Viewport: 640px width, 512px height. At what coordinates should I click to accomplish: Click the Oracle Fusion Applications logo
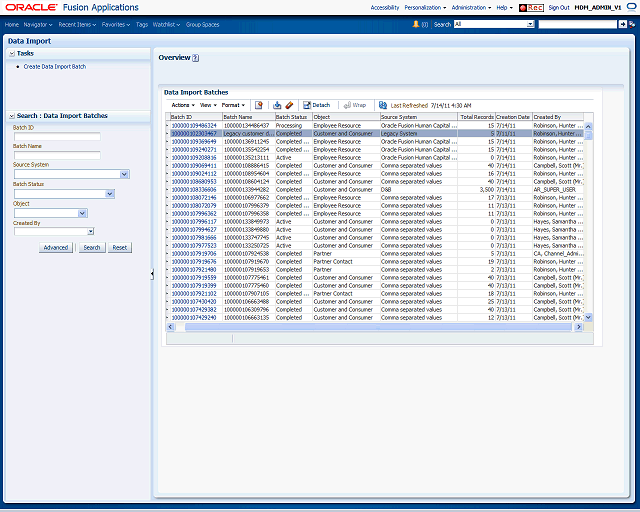point(72,7)
